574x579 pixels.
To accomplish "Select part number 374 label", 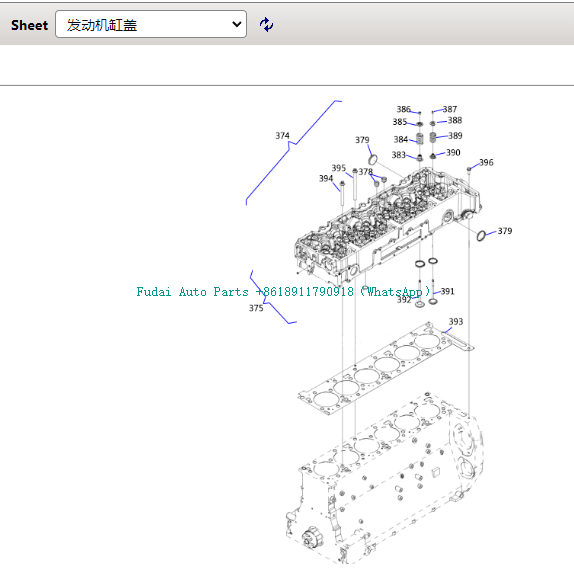I will point(282,136).
